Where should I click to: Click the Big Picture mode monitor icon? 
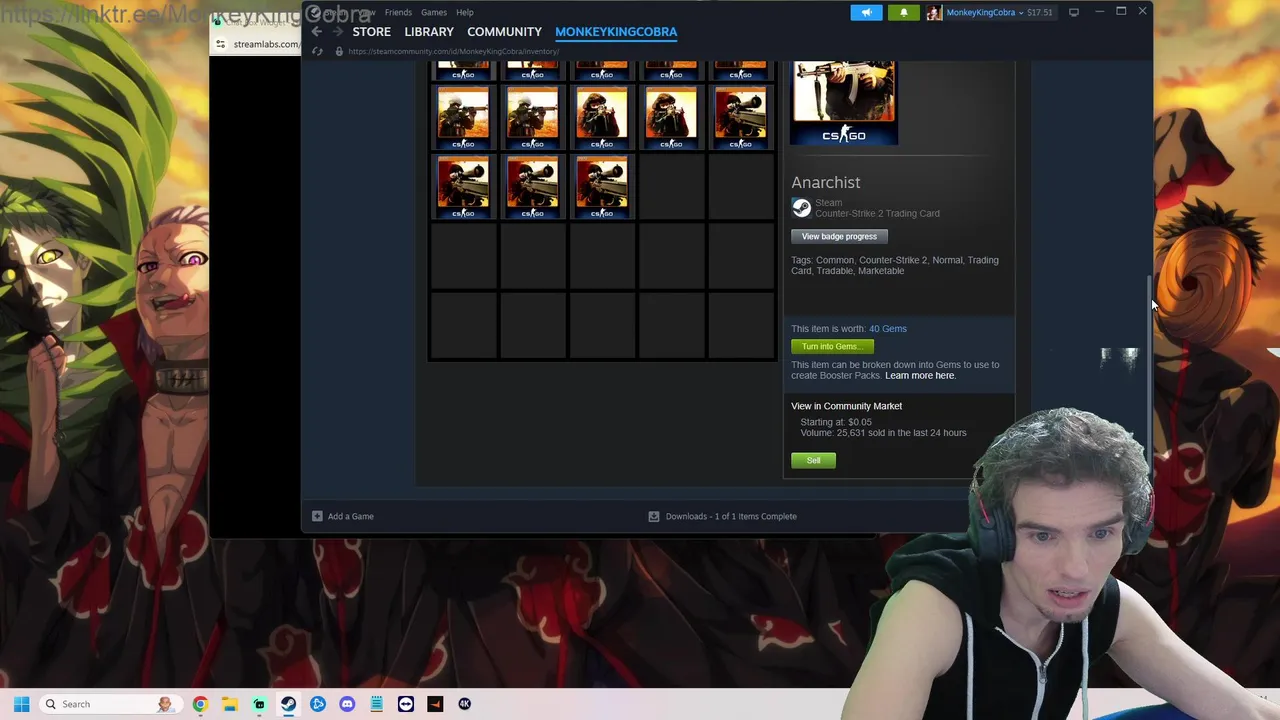click(1074, 12)
